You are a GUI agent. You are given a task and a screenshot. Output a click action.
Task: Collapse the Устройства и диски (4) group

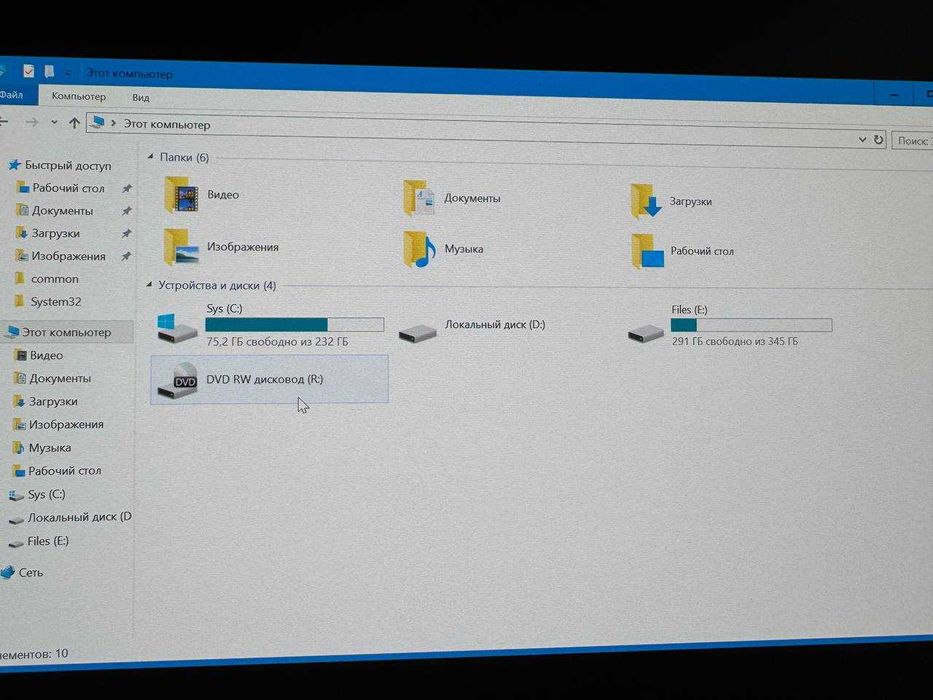[149, 285]
